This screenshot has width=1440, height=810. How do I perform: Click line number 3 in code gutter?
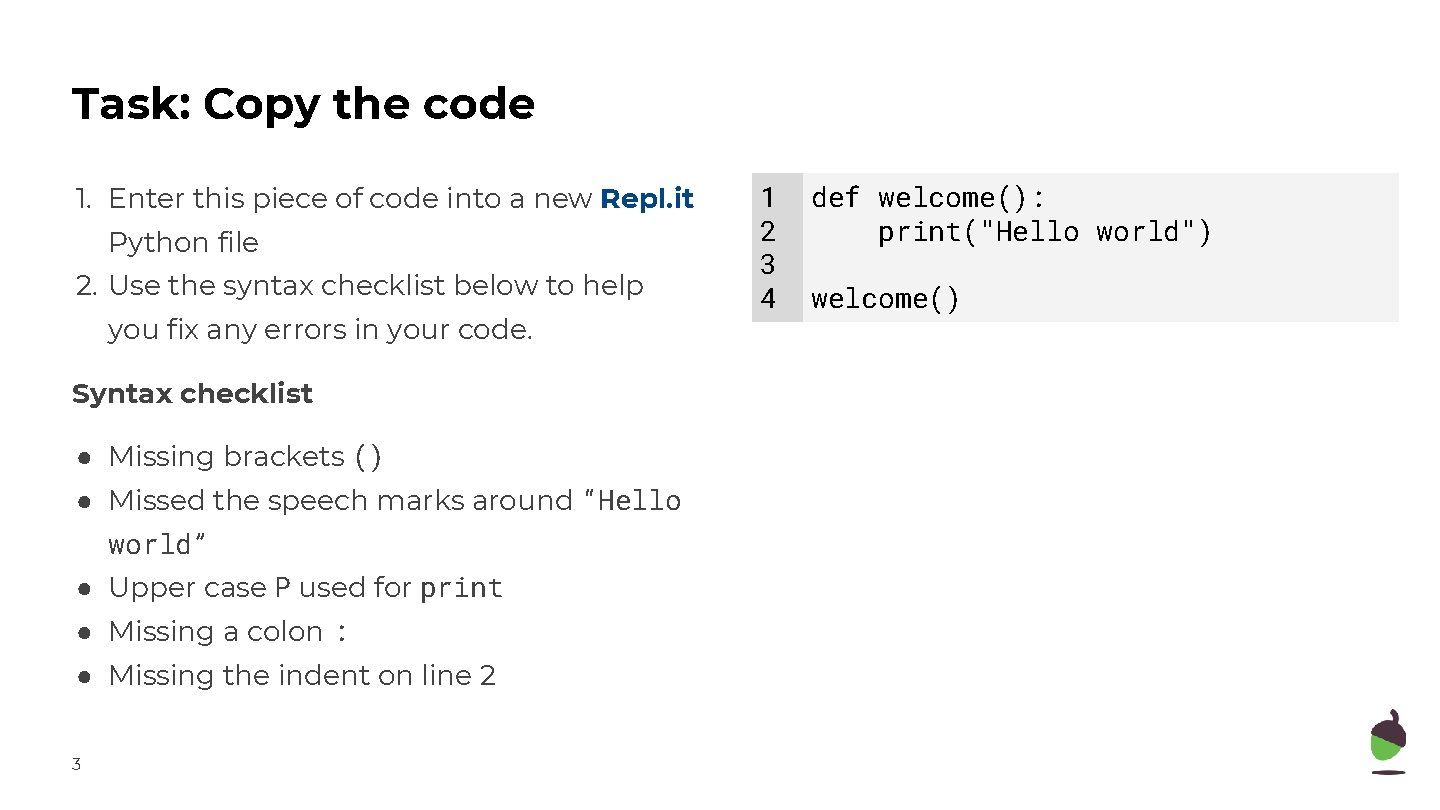(767, 265)
